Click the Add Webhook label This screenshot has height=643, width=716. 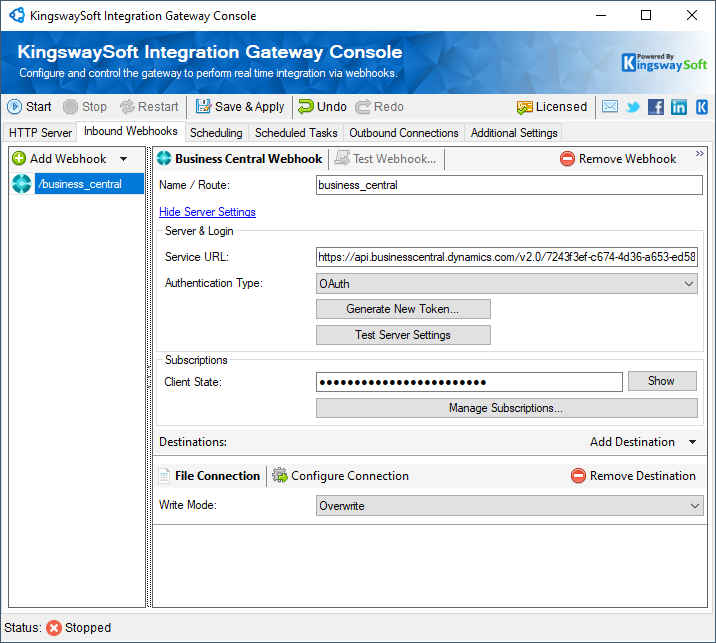(68, 159)
